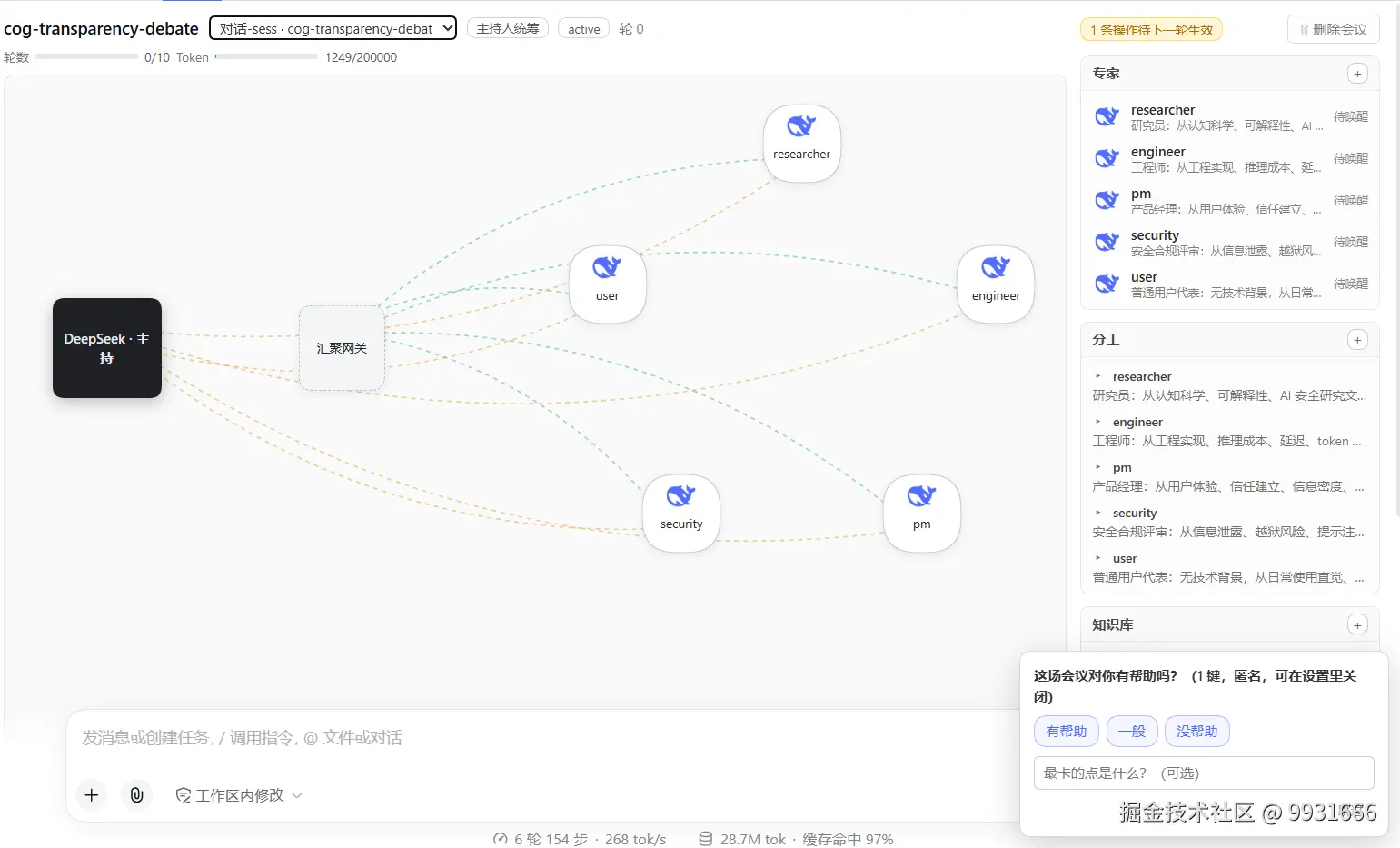Click the cog-transparency-debate title
This screenshot has height=848, width=1400.
pyautogui.click(x=101, y=28)
